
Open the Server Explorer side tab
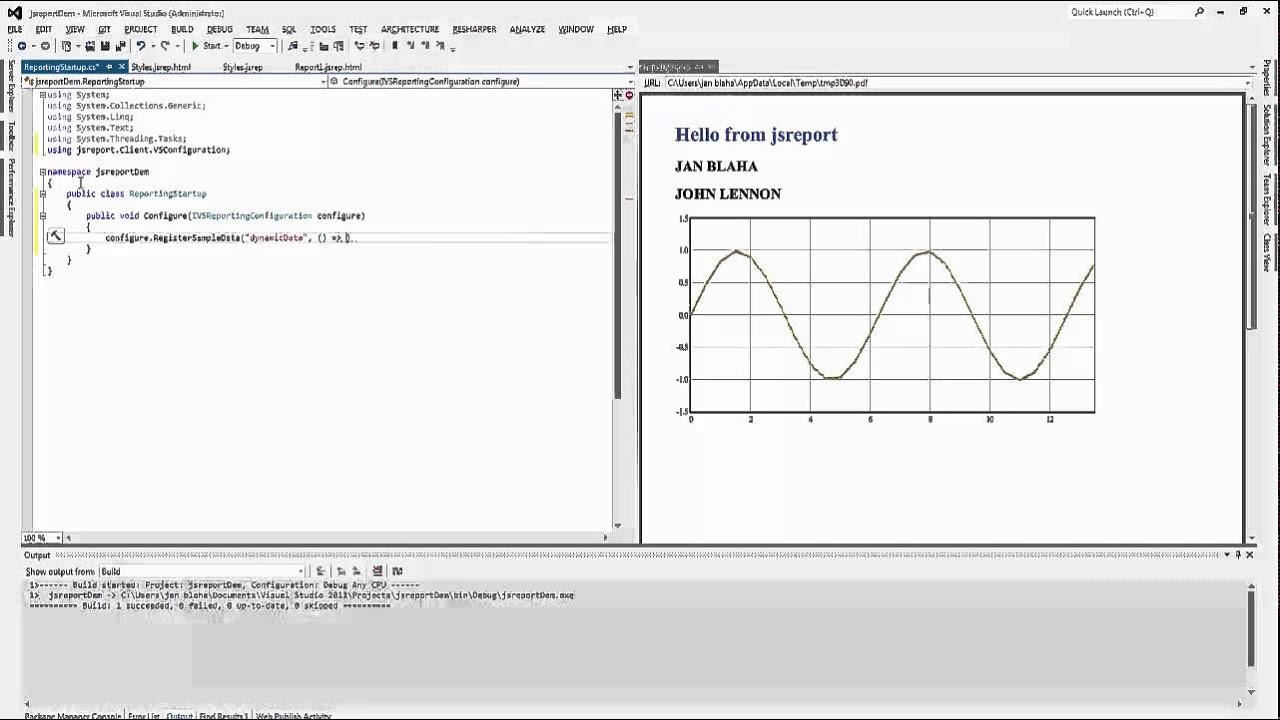point(12,86)
